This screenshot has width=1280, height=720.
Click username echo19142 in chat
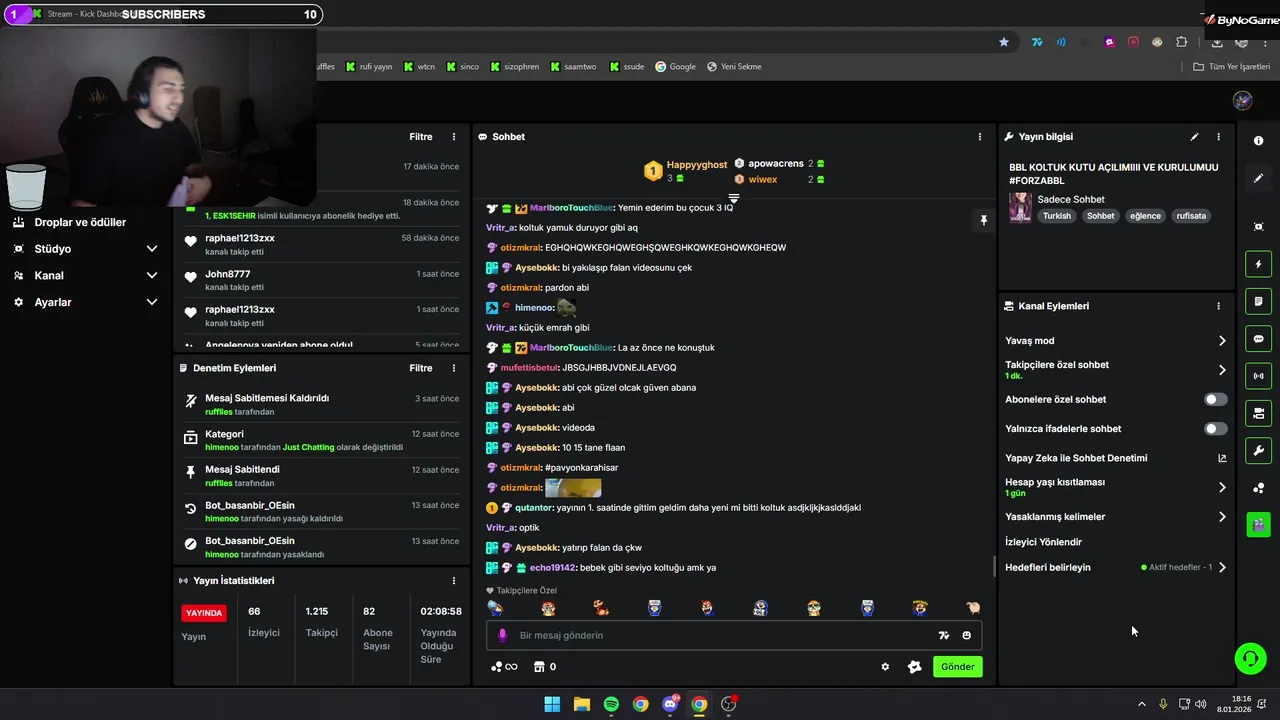[553, 568]
